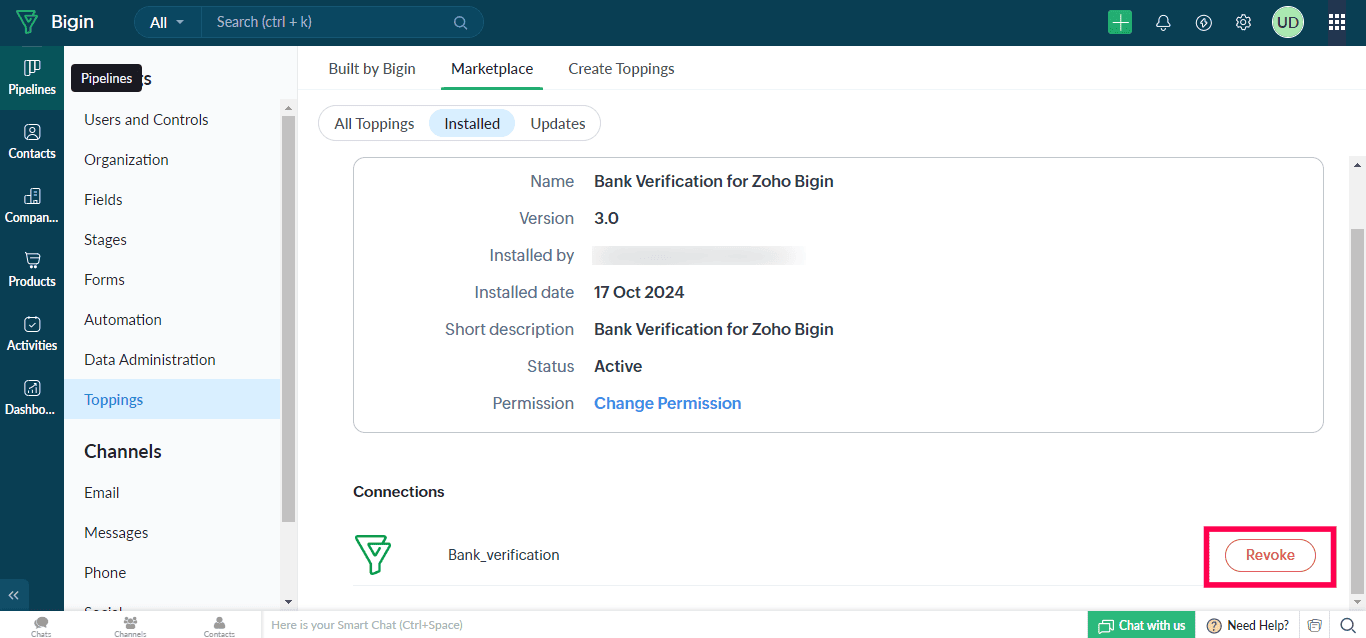Viewport: 1366px width, 638px height.
Task: Open the apps grid launcher
Action: [x=1337, y=22]
